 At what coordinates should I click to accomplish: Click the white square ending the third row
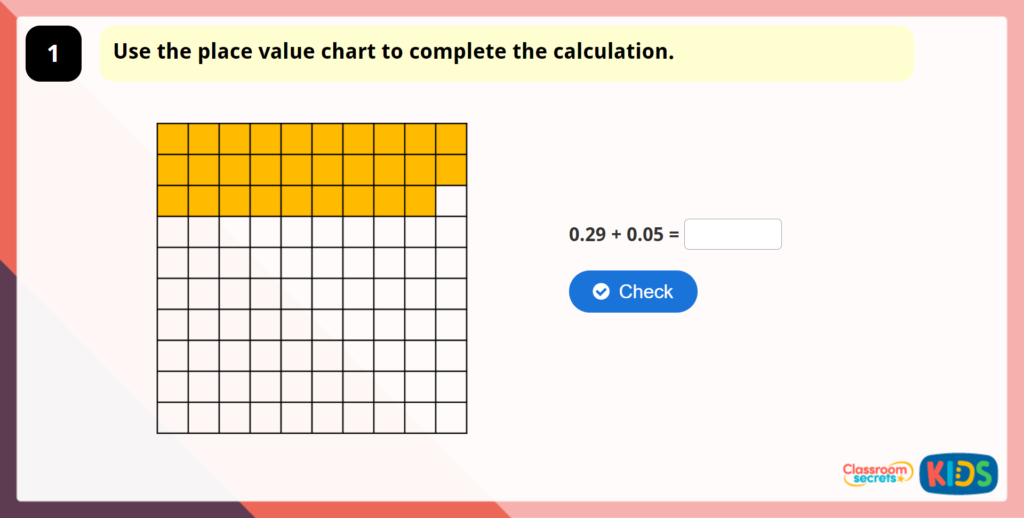point(451,201)
